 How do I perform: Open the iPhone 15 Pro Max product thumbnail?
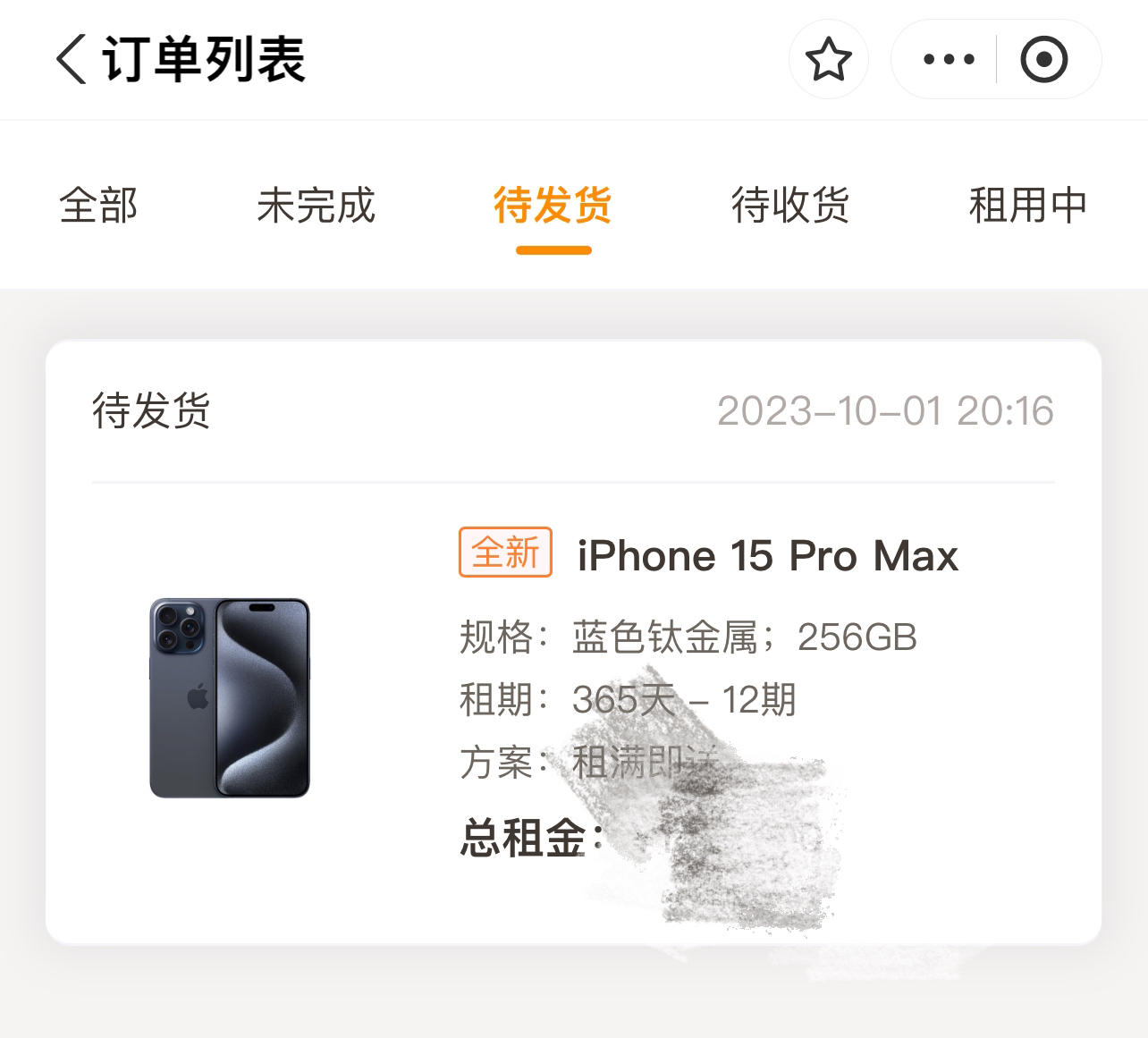coord(230,698)
